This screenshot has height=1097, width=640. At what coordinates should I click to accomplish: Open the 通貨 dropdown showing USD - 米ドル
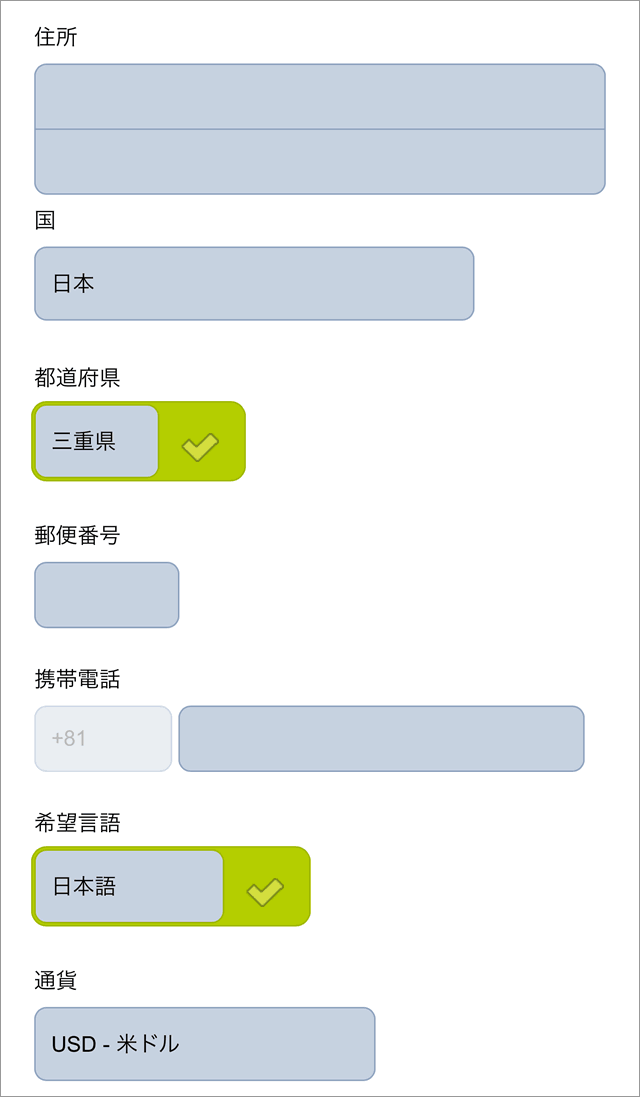[x=204, y=1044]
